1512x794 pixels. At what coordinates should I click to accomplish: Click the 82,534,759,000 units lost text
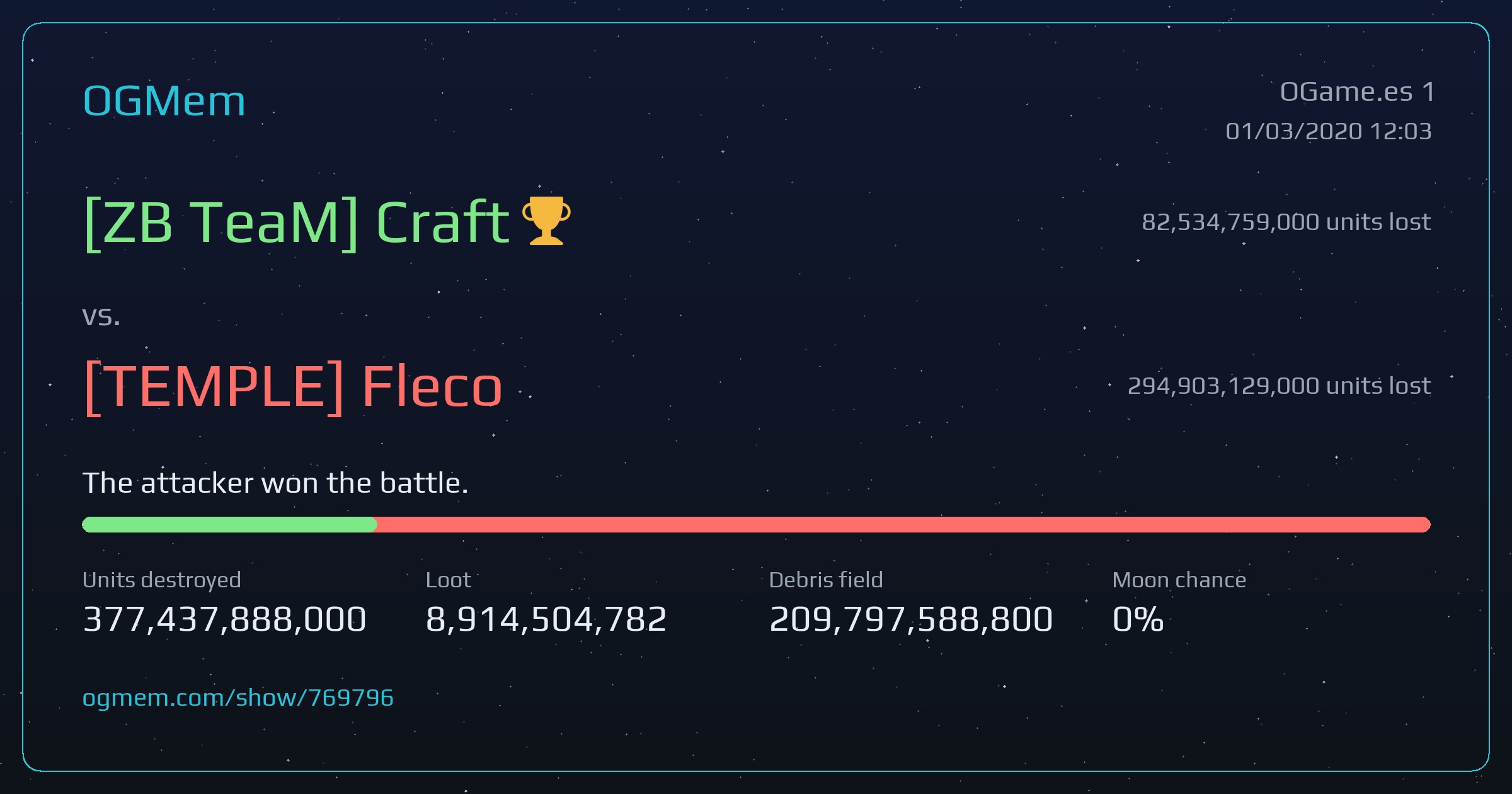pyautogui.click(x=1286, y=222)
